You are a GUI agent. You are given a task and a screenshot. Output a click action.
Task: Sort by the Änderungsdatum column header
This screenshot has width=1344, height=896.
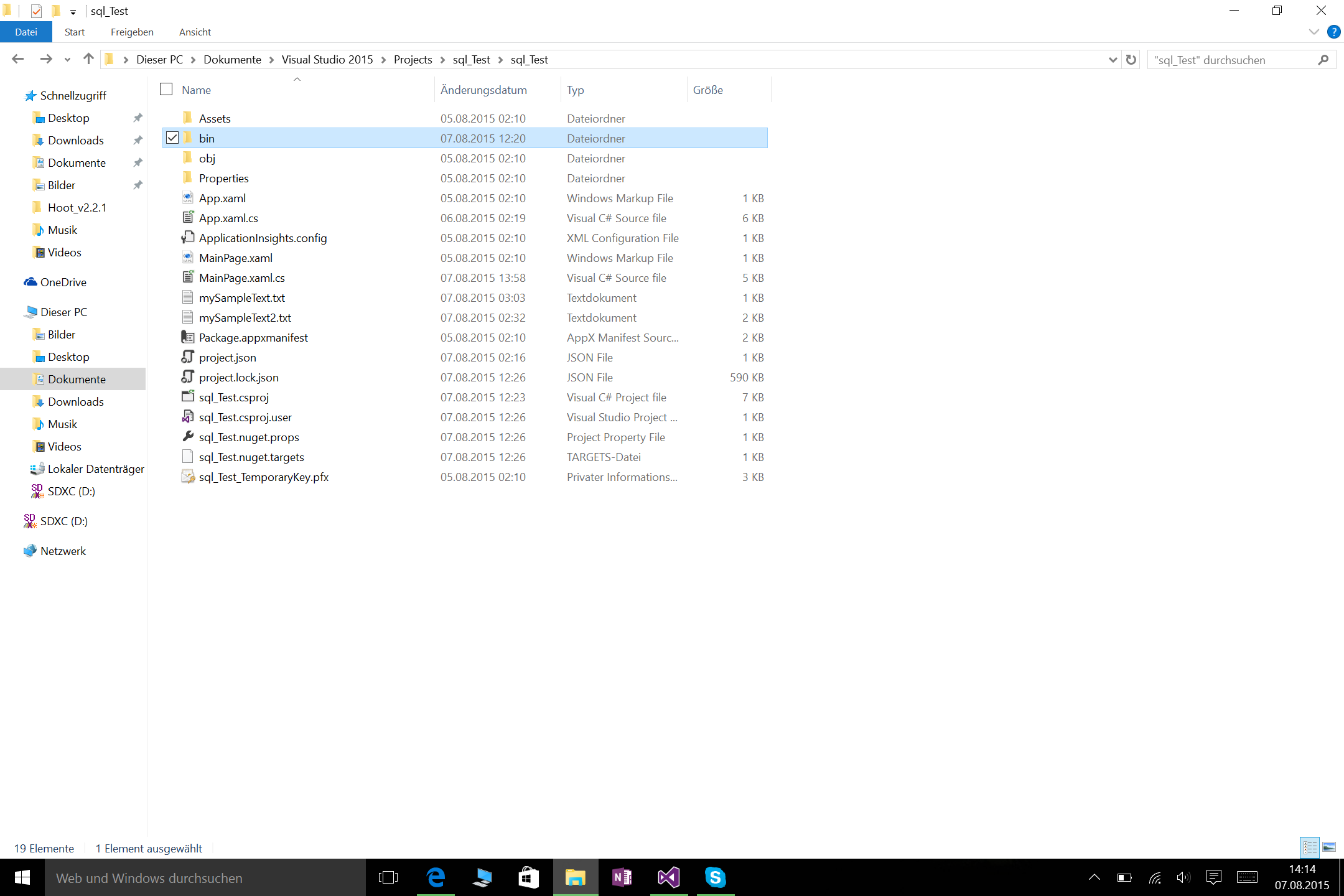pos(483,90)
